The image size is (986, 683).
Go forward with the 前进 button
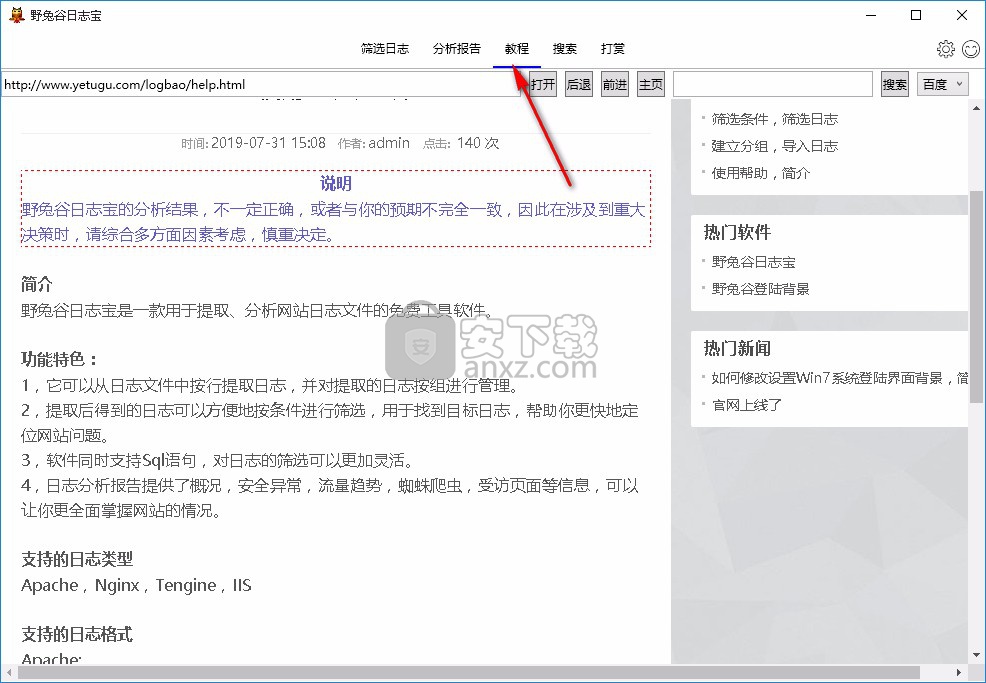coord(614,84)
